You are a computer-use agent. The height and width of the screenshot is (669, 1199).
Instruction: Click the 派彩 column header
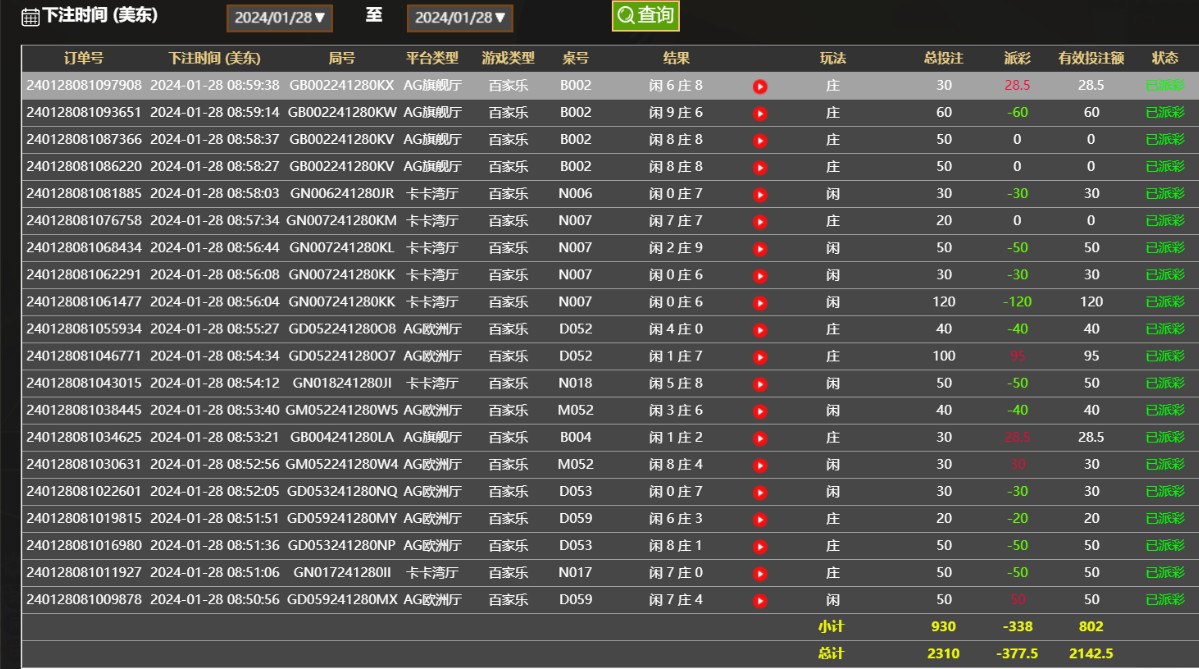1017,59
